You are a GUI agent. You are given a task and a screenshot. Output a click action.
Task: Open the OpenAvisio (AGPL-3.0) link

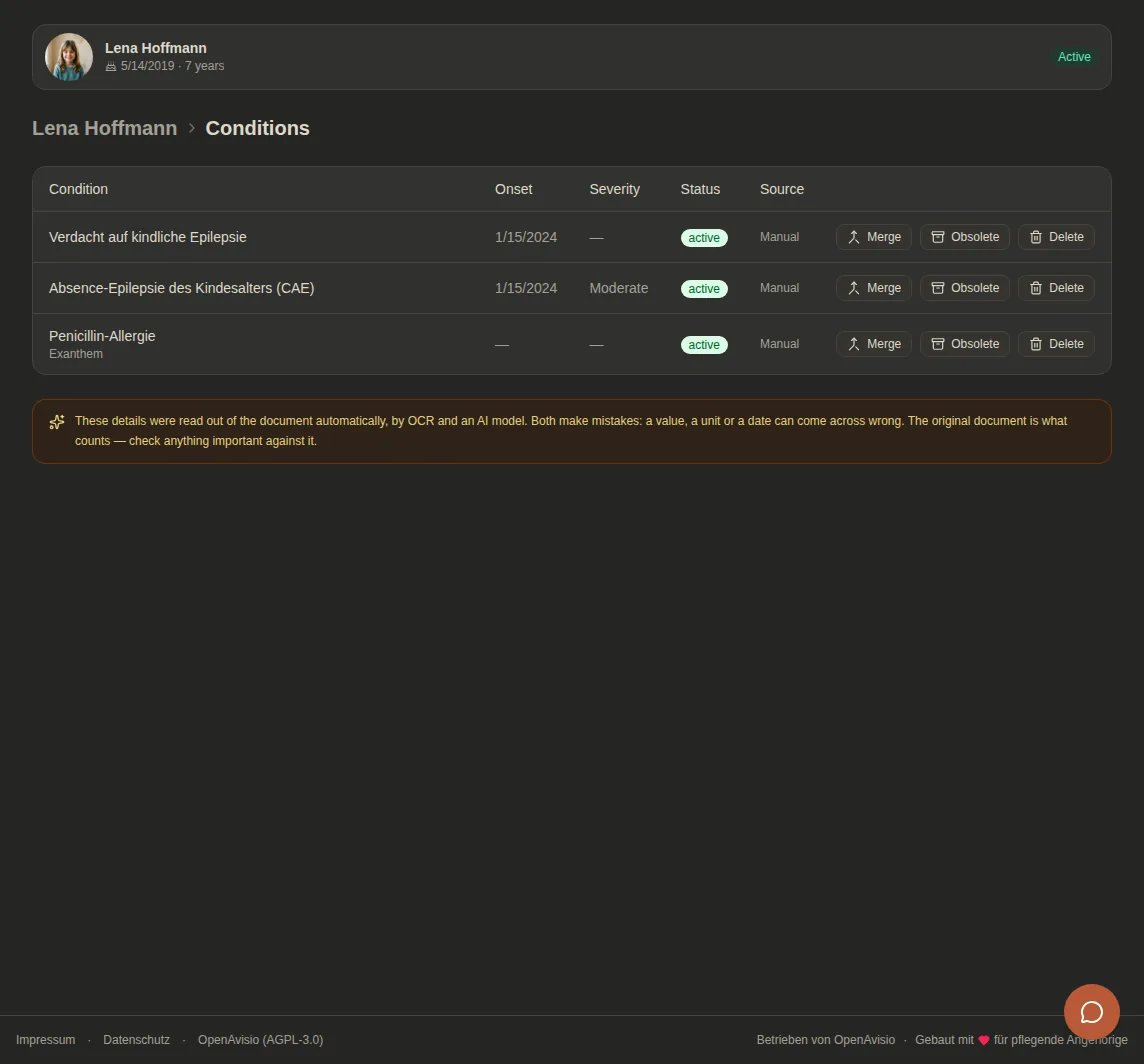[260, 1040]
